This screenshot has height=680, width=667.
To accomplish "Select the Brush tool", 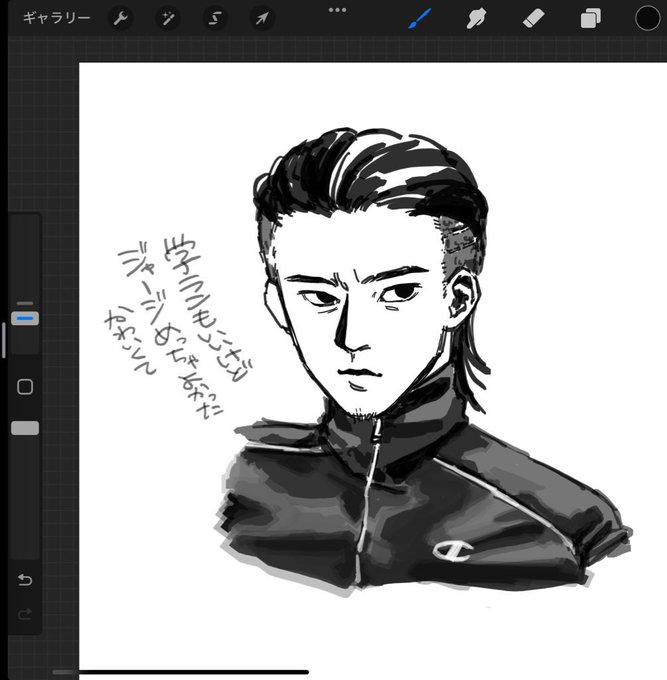I will [420, 19].
